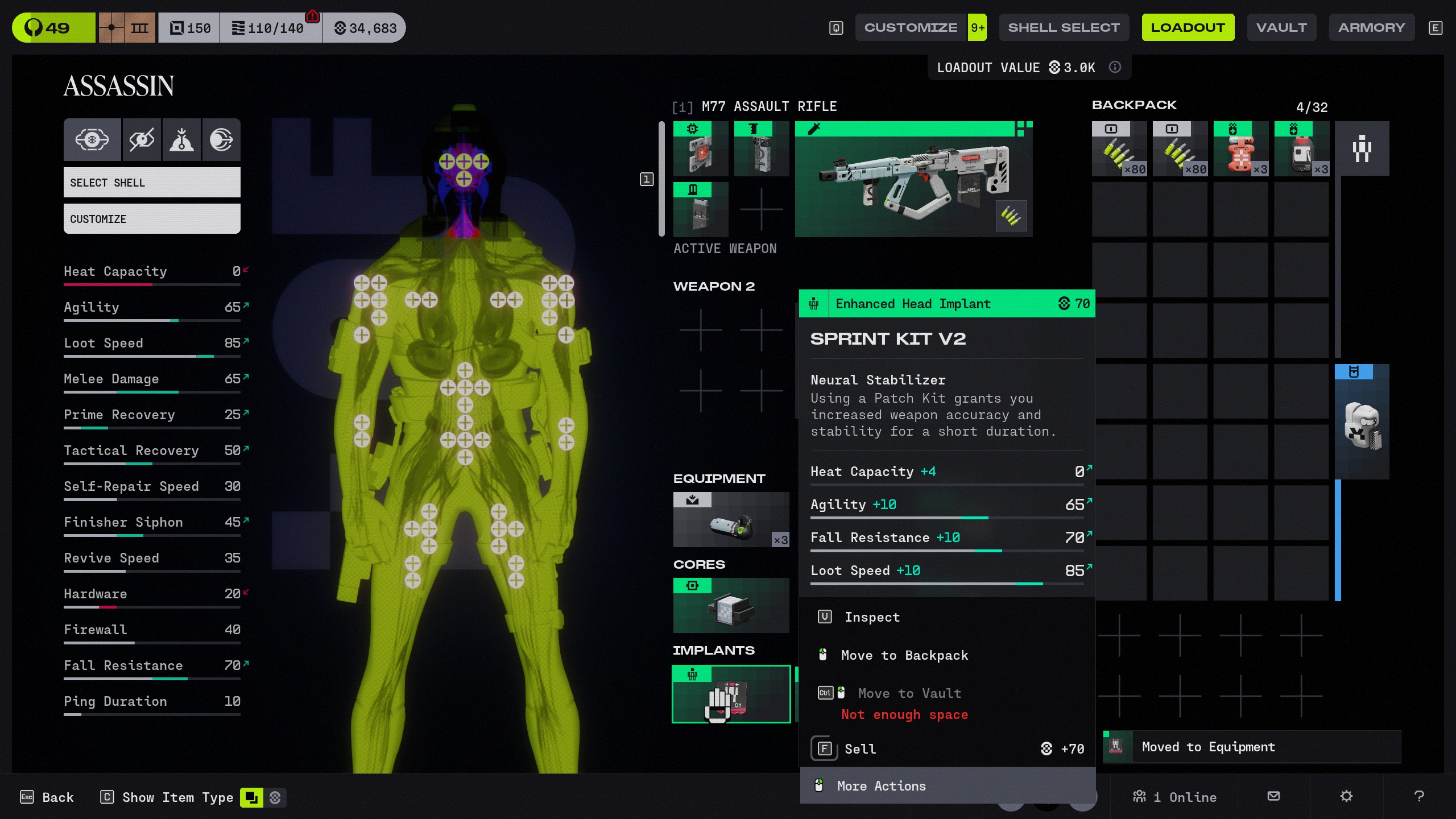Switch to the Vault tab
The image size is (1456, 819).
tap(1281, 27)
